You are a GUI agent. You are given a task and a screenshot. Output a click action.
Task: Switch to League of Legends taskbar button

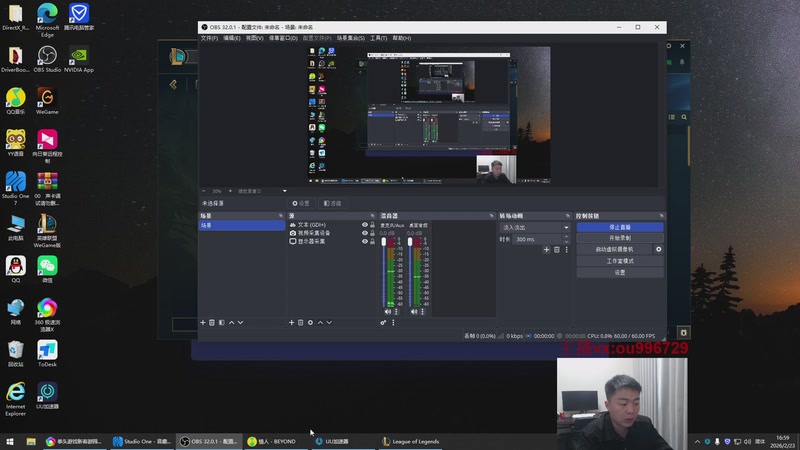pyautogui.click(x=411, y=441)
